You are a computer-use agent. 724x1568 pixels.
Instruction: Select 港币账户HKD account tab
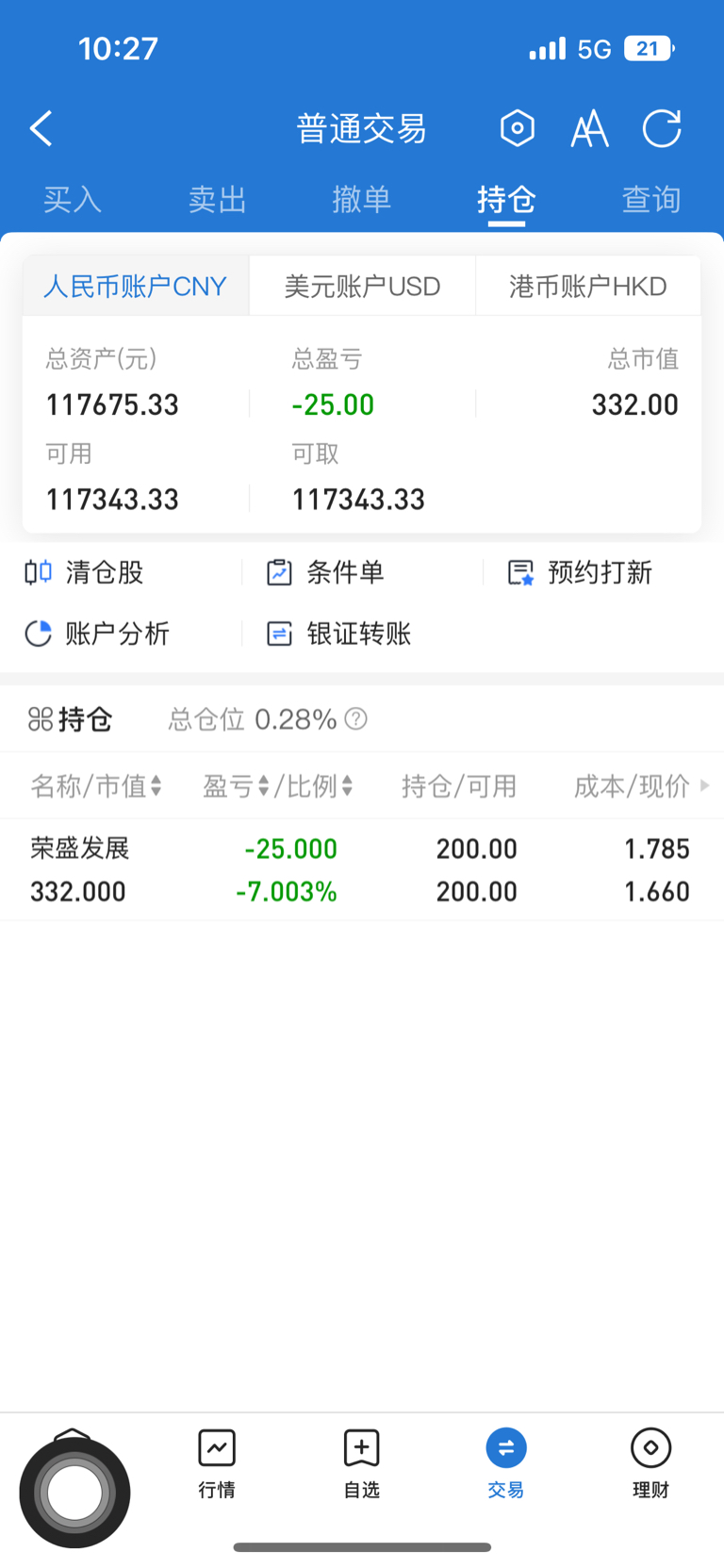point(588,286)
